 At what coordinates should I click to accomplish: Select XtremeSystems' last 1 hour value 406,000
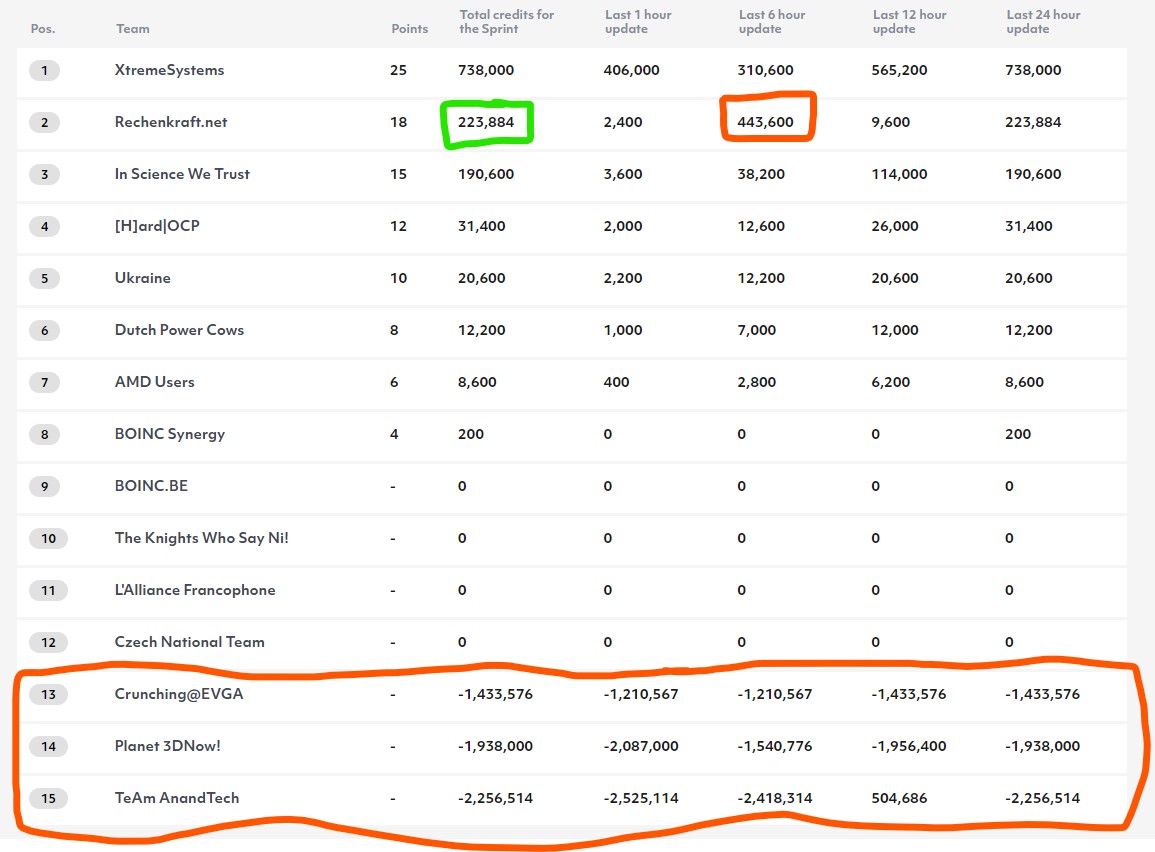[631, 70]
